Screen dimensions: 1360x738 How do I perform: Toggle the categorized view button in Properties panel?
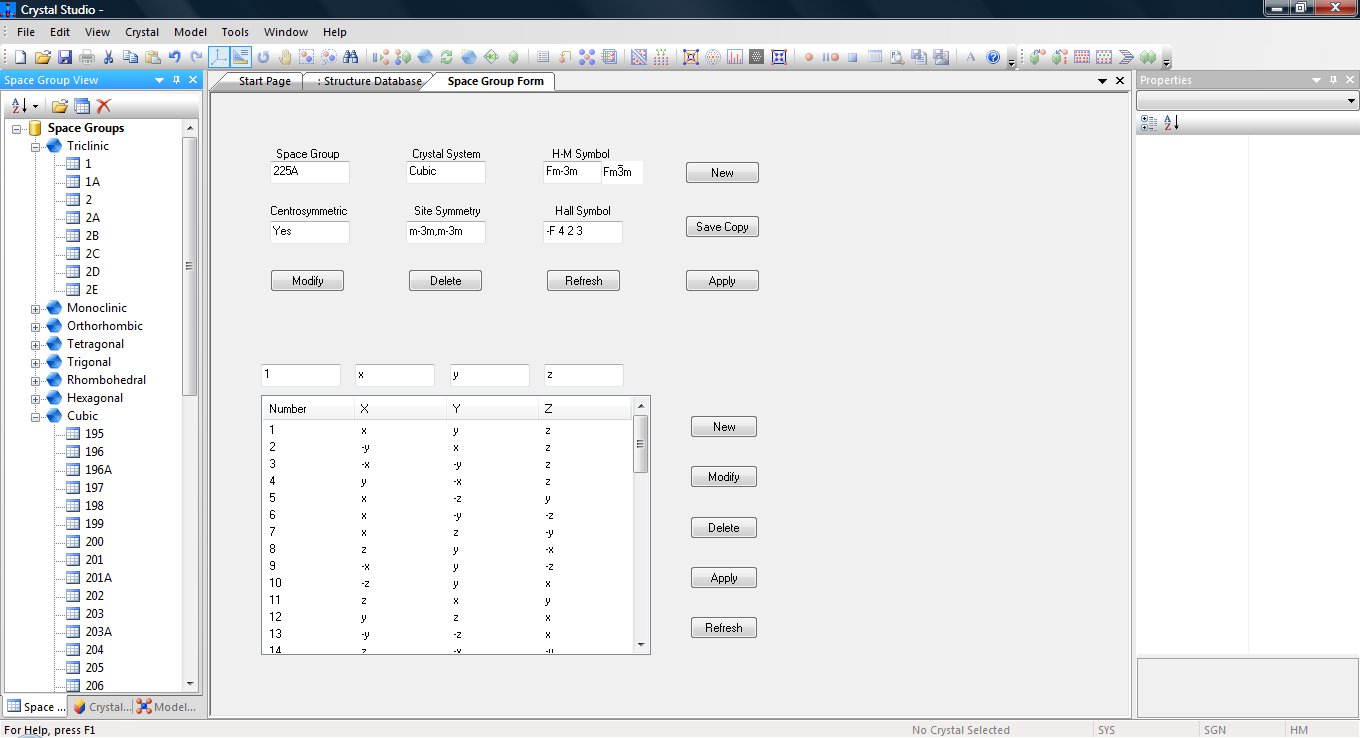(x=1148, y=123)
